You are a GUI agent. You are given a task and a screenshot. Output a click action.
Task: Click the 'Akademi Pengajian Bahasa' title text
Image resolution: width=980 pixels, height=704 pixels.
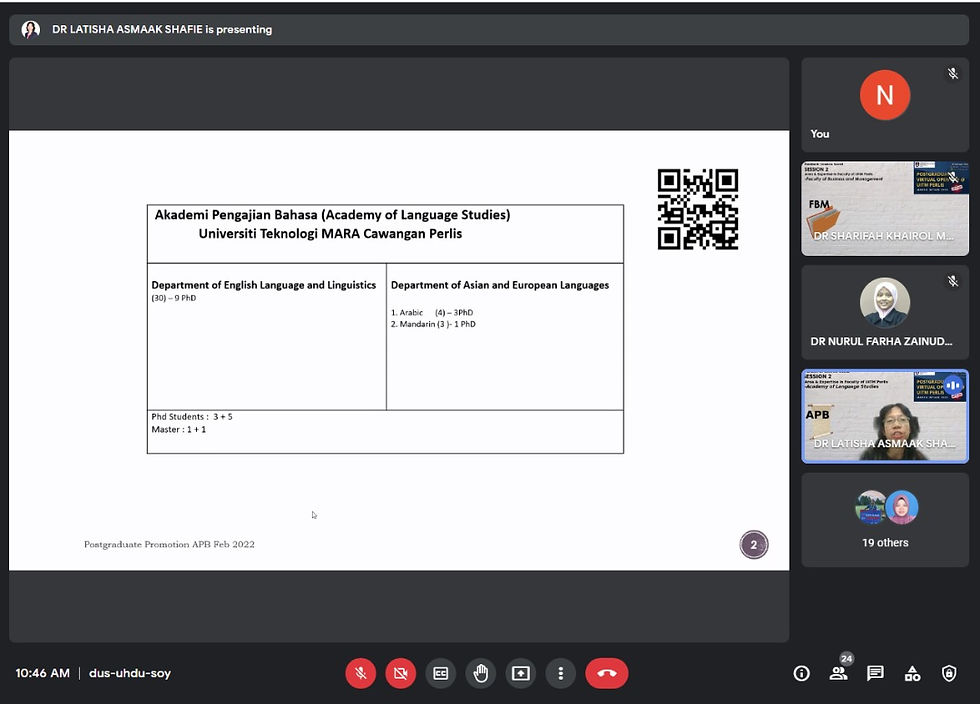[x=332, y=215]
